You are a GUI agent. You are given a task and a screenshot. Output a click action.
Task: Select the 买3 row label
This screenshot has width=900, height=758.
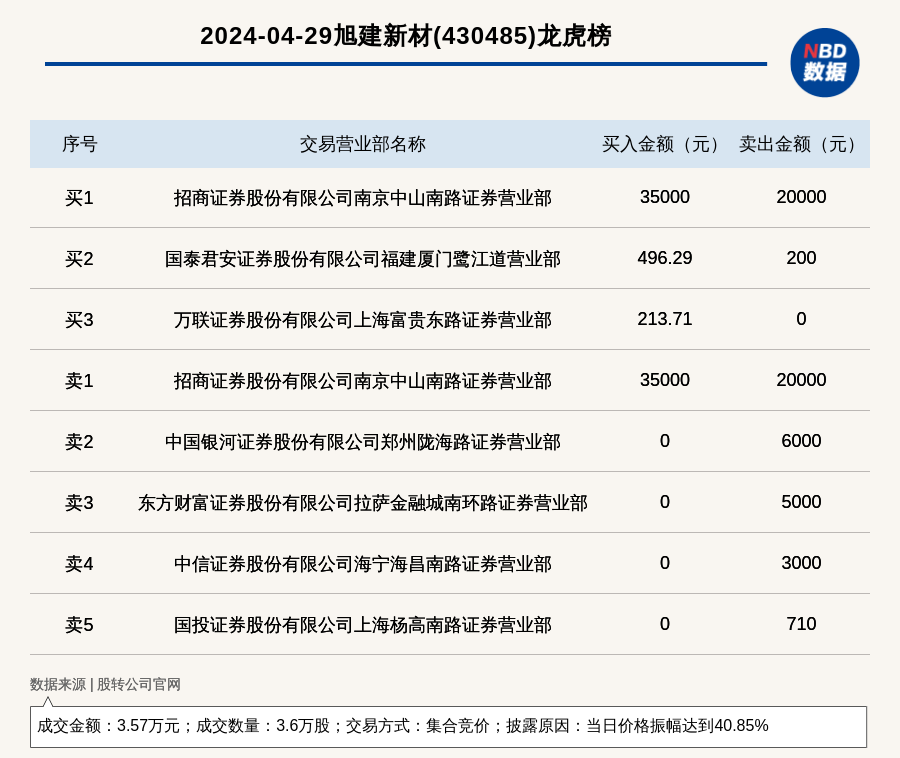click(x=79, y=320)
